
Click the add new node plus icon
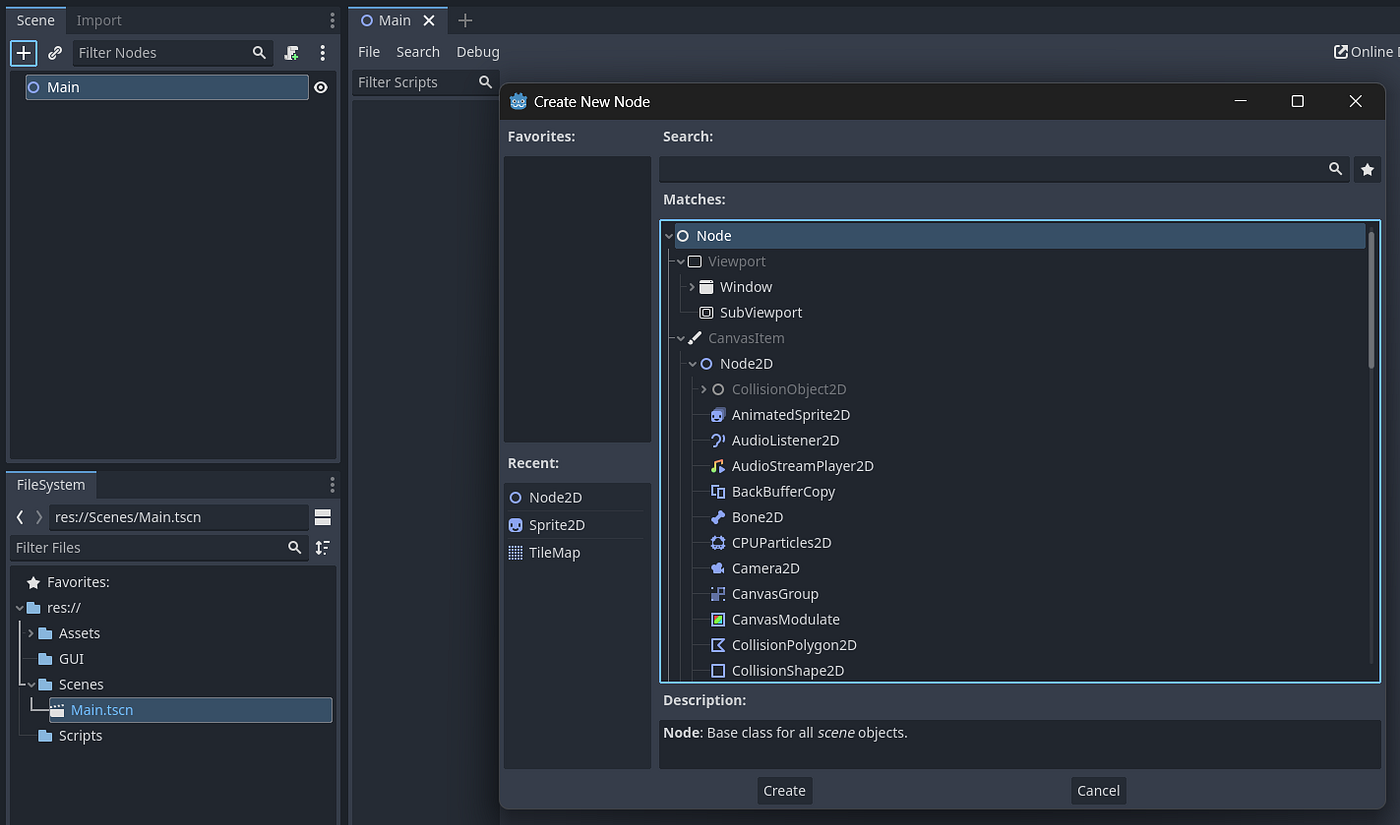(x=23, y=53)
